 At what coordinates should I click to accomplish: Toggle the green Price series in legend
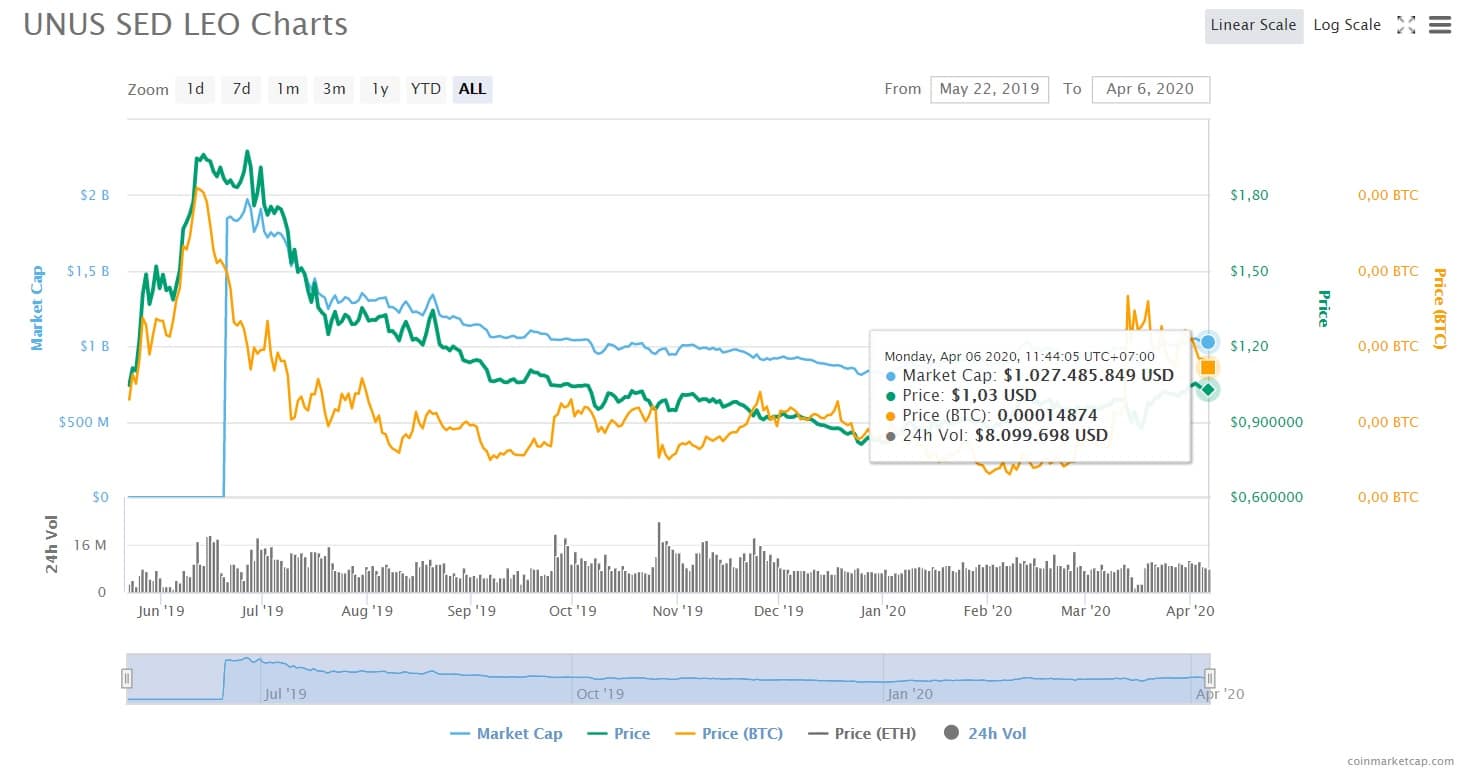click(x=618, y=734)
